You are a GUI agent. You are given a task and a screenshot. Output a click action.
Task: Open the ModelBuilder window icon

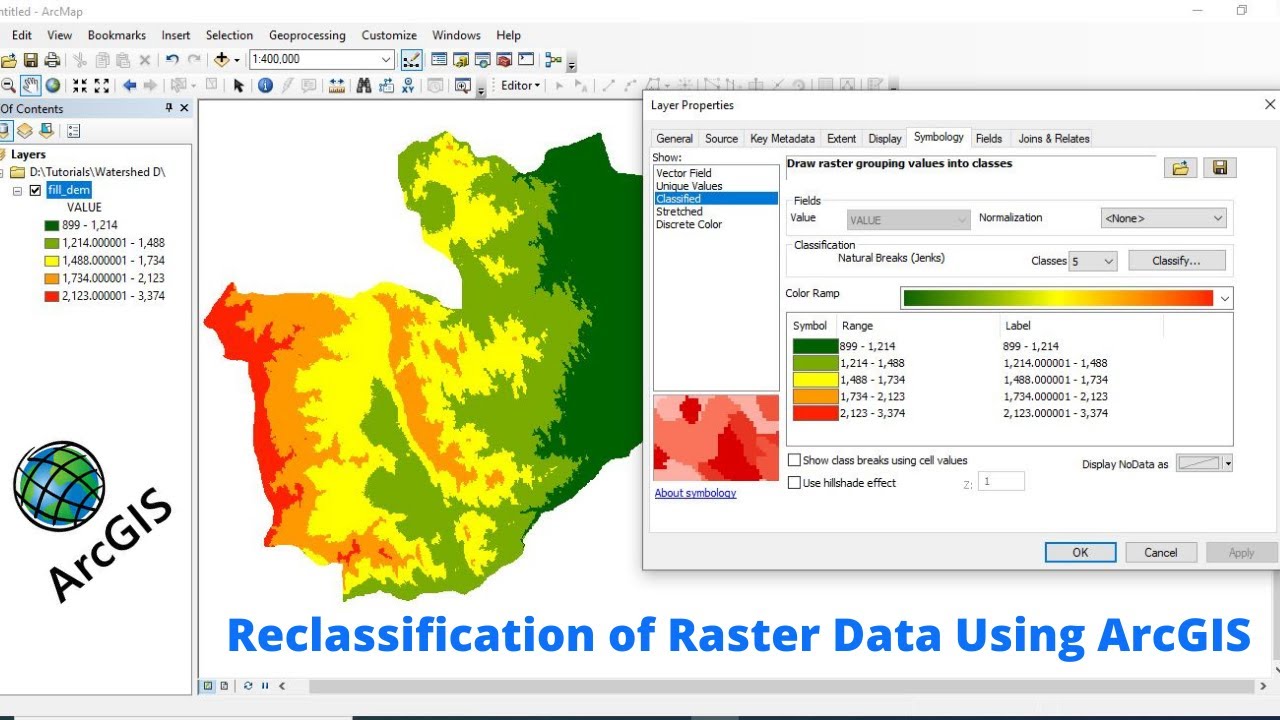point(553,60)
